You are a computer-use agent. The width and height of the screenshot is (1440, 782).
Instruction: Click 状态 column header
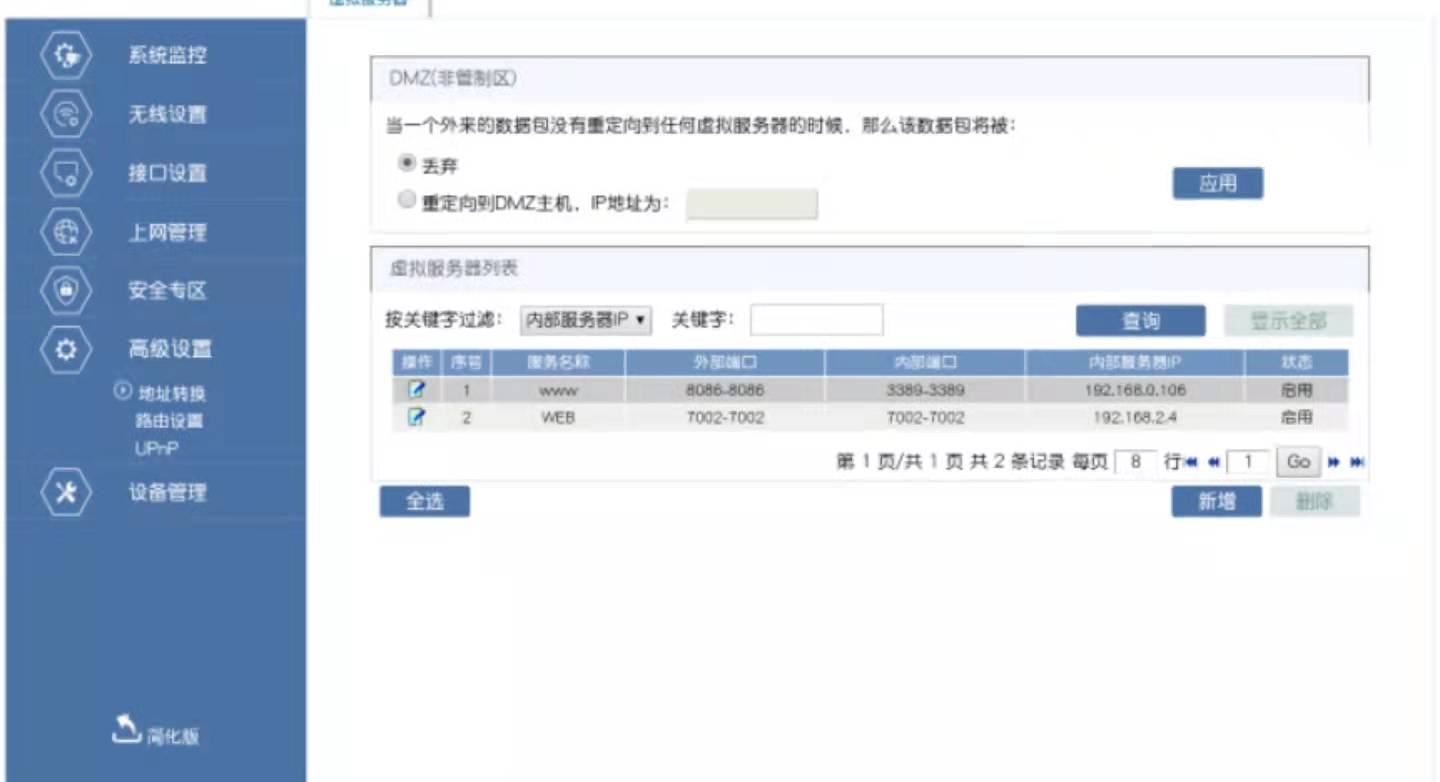(1297, 362)
